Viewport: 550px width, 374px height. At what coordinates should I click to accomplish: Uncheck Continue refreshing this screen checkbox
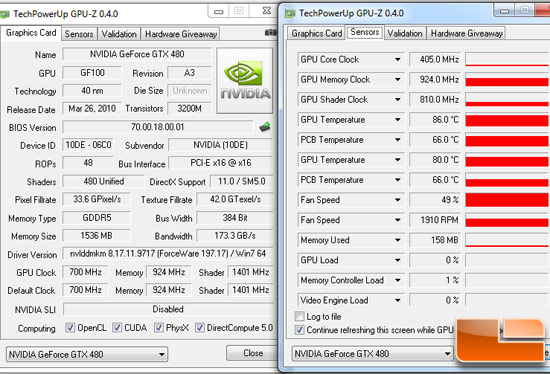299,330
